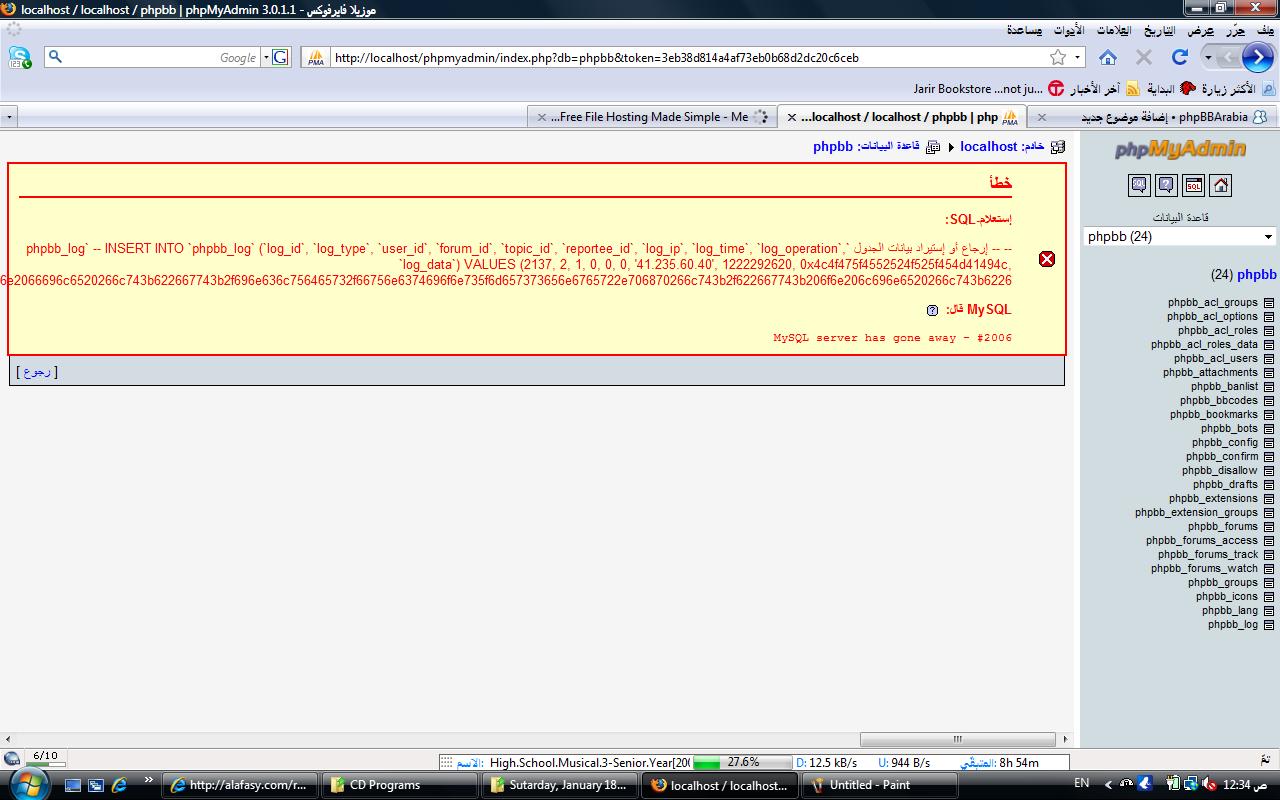Open address bar history dropdown arrow

[x=1078, y=57]
